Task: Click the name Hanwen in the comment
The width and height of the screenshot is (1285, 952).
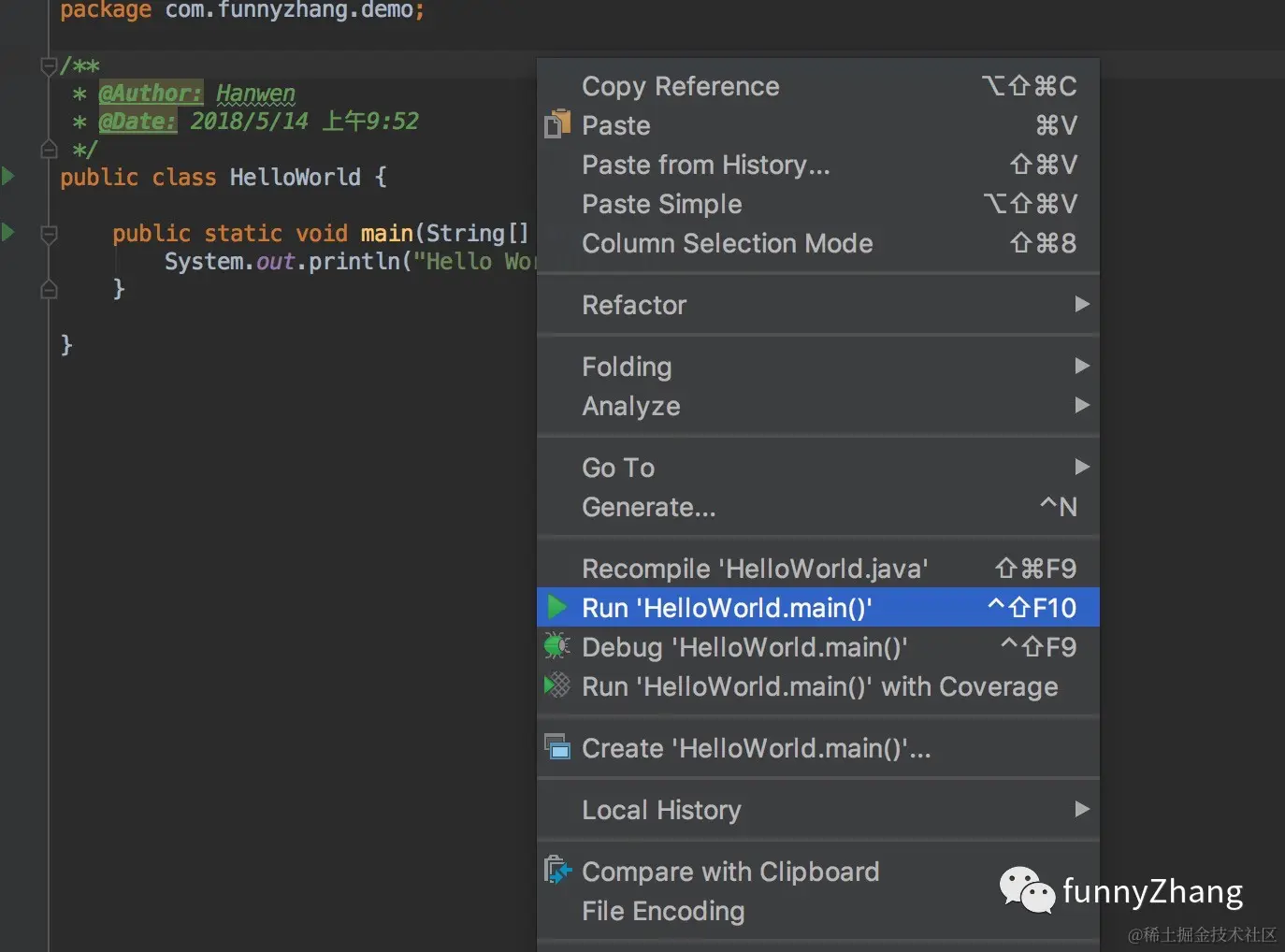Action: pyautogui.click(x=255, y=94)
